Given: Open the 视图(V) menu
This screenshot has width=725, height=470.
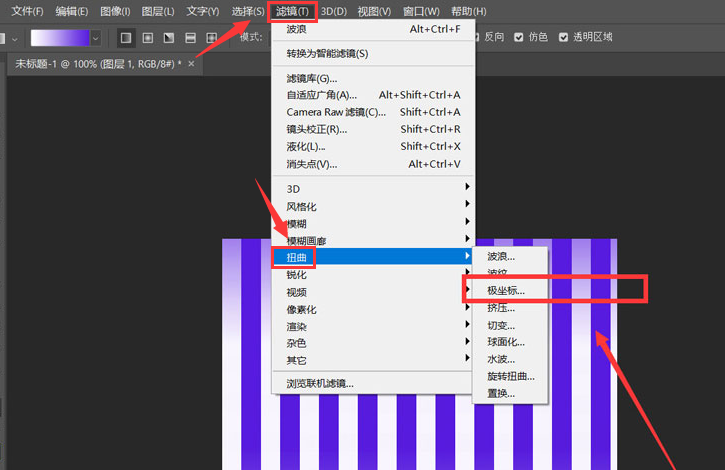Looking at the screenshot, I should tap(374, 11).
